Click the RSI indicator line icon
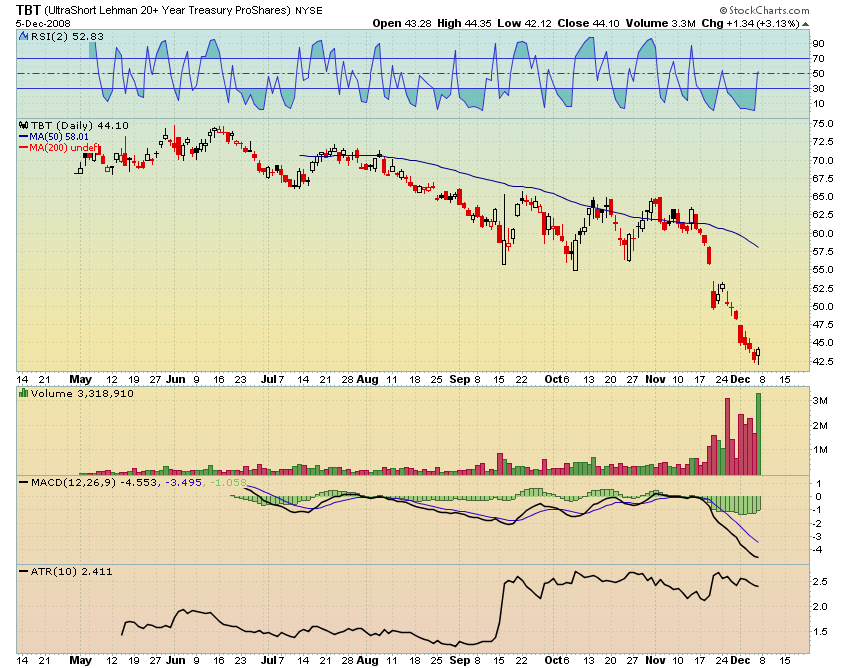 coord(23,36)
